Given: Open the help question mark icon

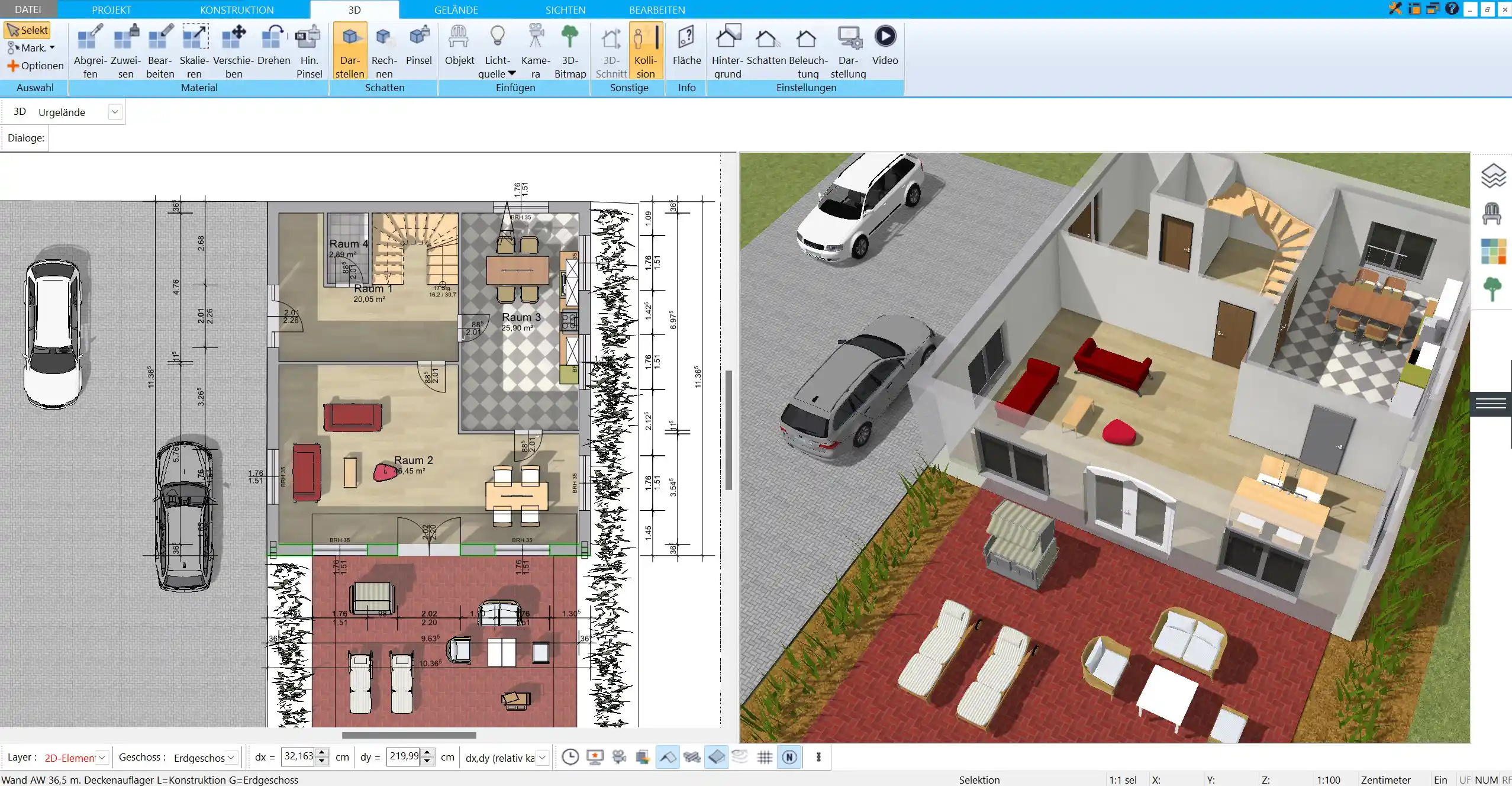Looking at the screenshot, I should tap(1451, 9).
